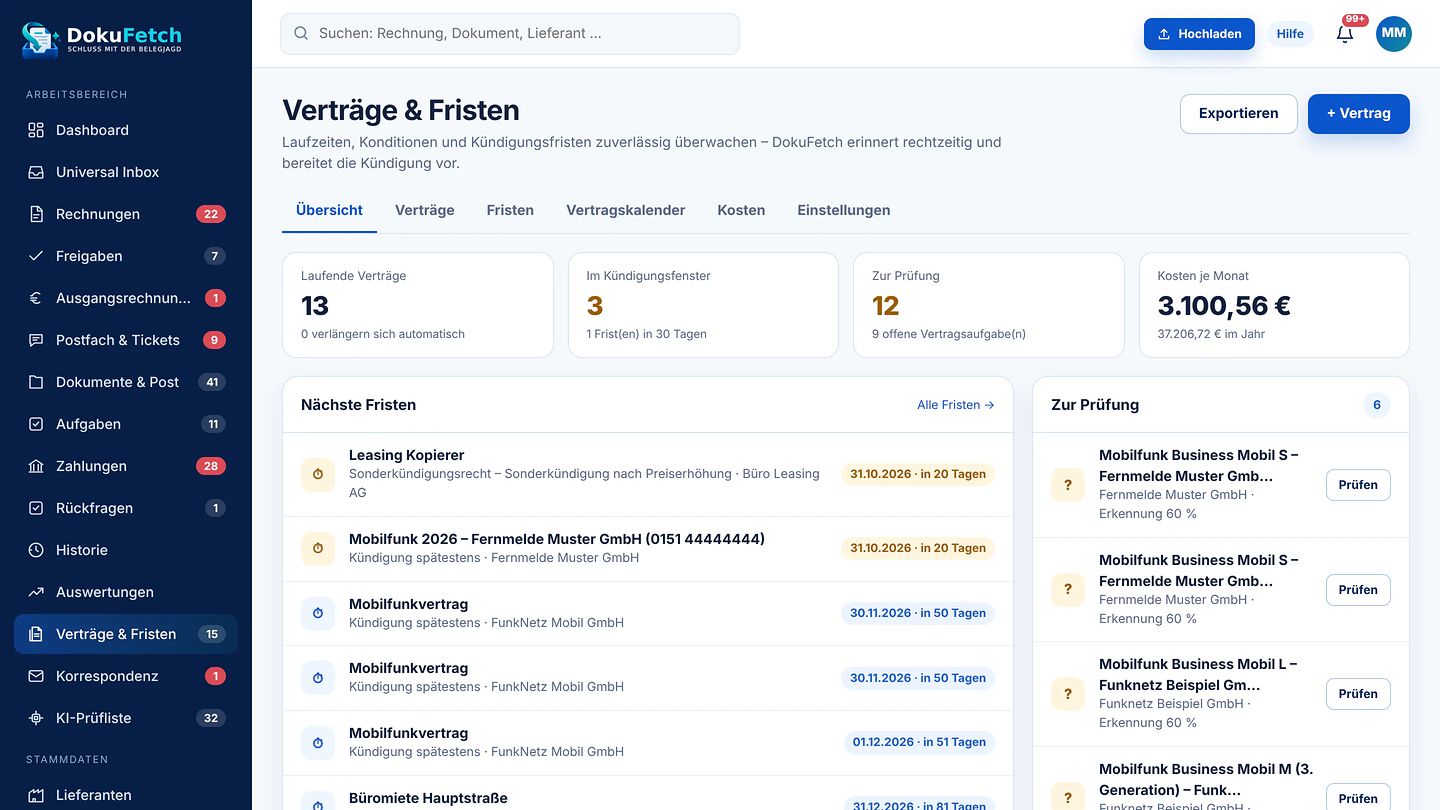The width and height of the screenshot is (1440, 810).
Task: Select the Rechnungen document icon
Action: [x=36, y=214]
